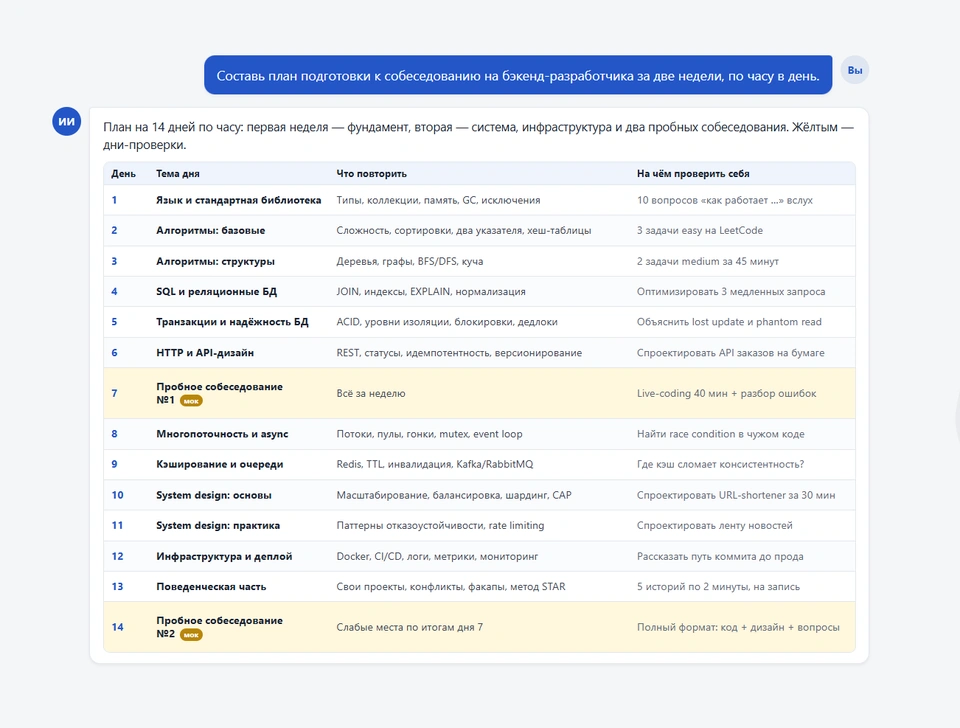Click day number 5 in table

click(x=114, y=321)
